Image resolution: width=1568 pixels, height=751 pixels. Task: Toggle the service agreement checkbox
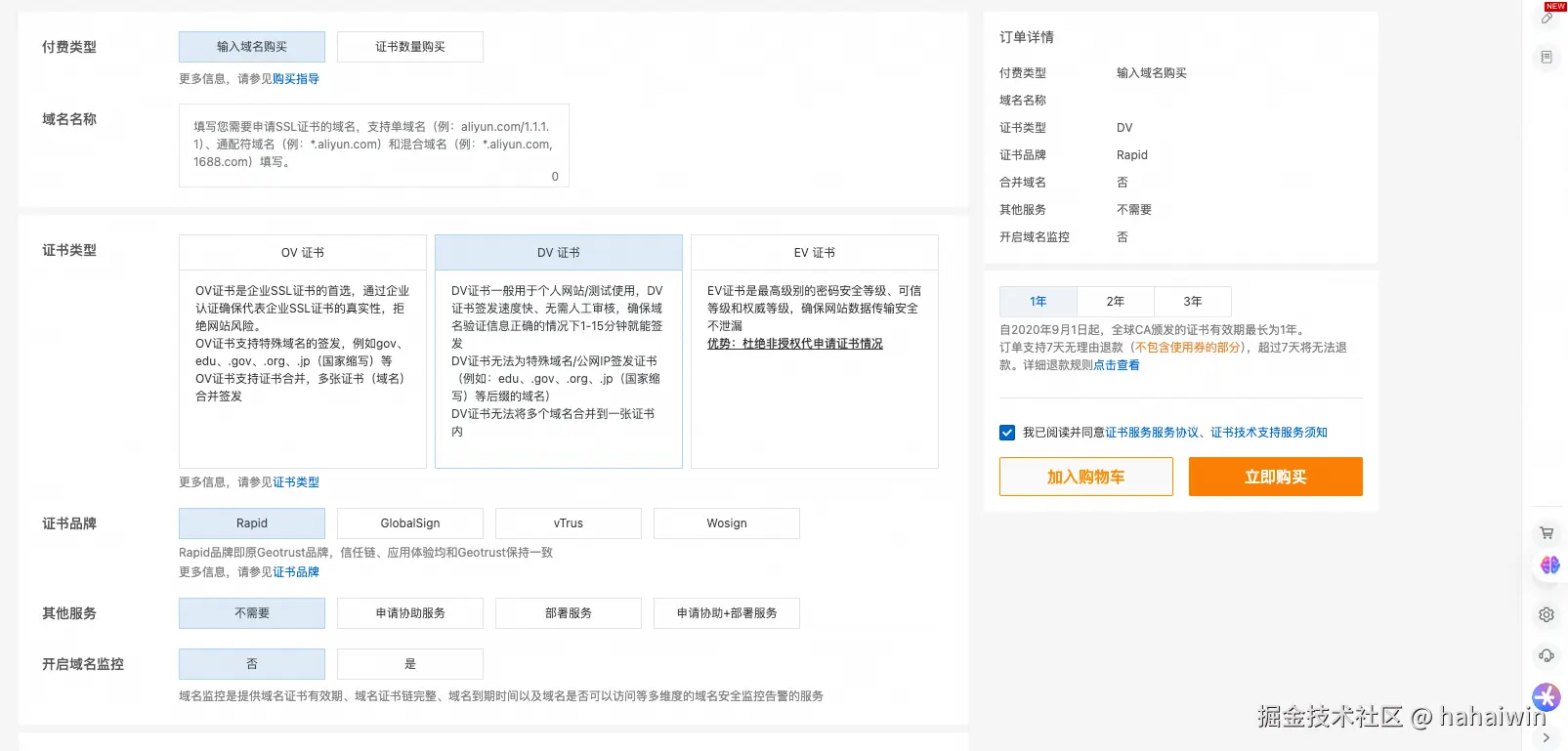coord(1007,433)
